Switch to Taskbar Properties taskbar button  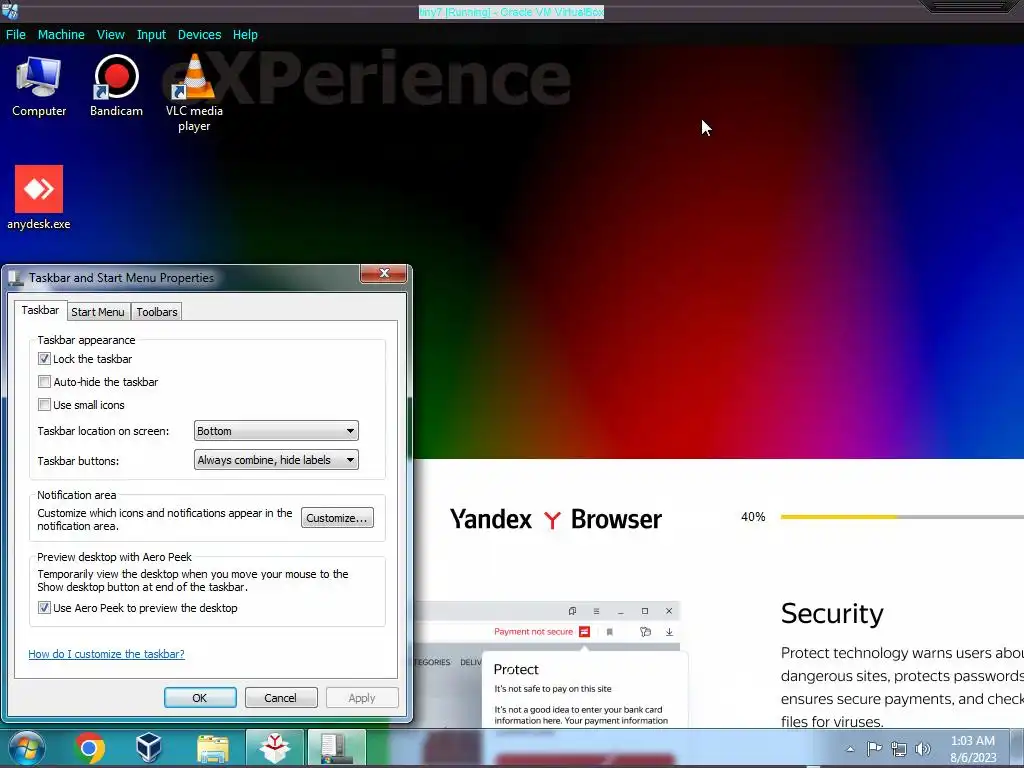coord(337,748)
